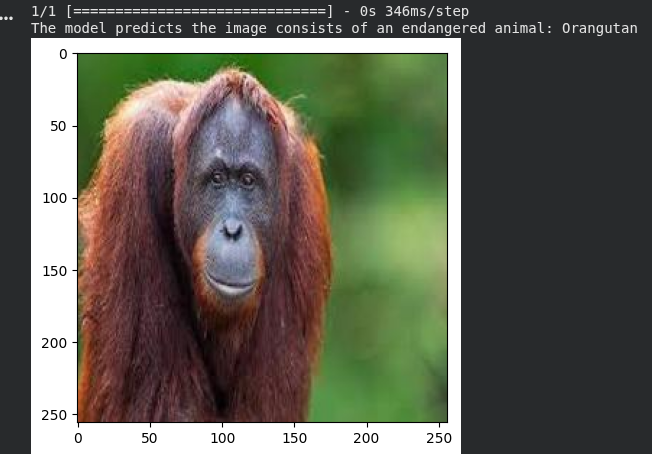Viewport: 652px width, 454px height.
Task: Click the x-axis tick label 100
Action: pos(222,437)
